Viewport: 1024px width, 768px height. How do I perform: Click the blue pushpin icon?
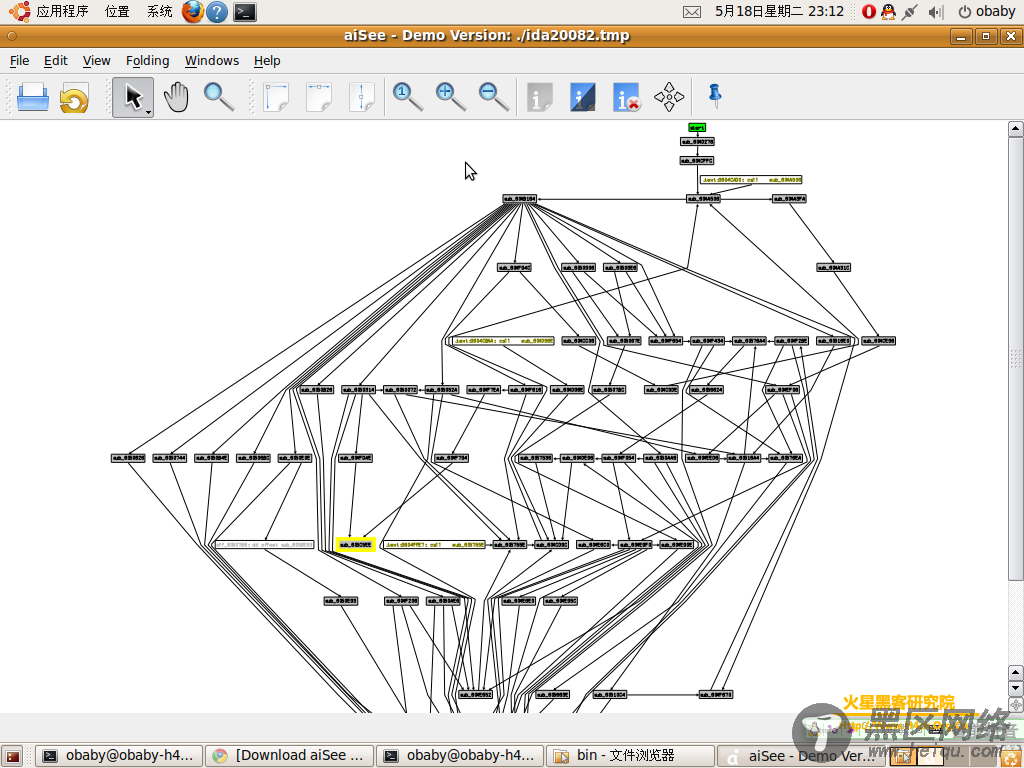click(715, 95)
